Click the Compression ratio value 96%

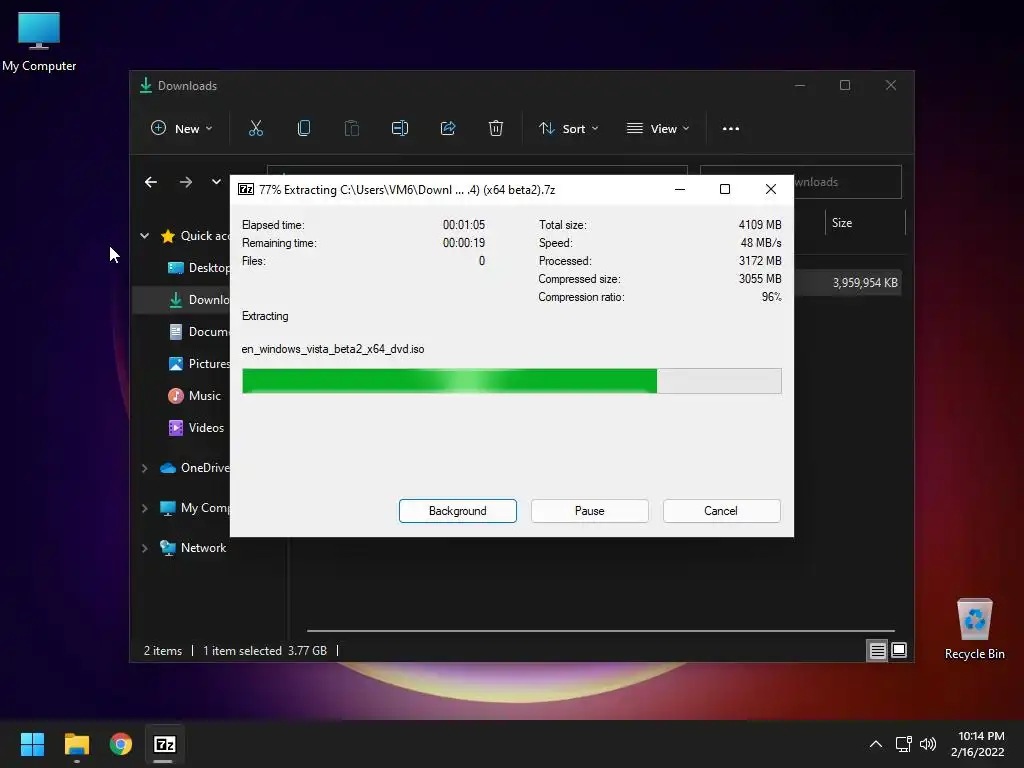click(x=771, y=297)
